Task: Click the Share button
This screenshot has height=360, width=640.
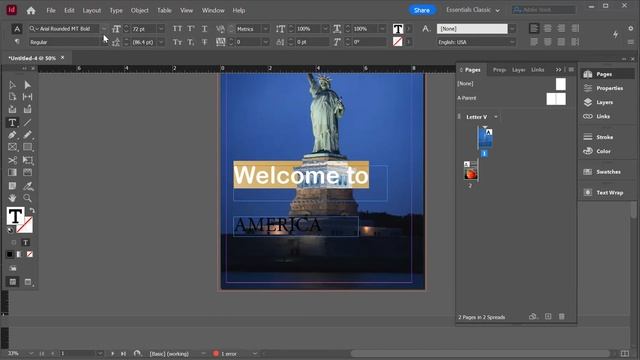Action: 422,10
